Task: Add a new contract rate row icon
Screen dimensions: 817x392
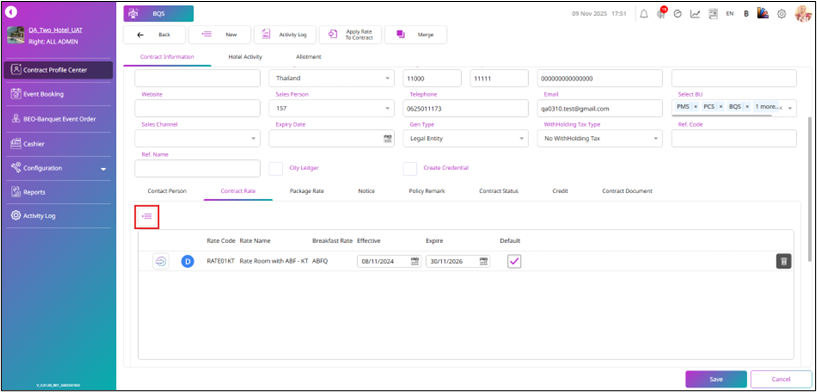Action: tap(147, 216)
